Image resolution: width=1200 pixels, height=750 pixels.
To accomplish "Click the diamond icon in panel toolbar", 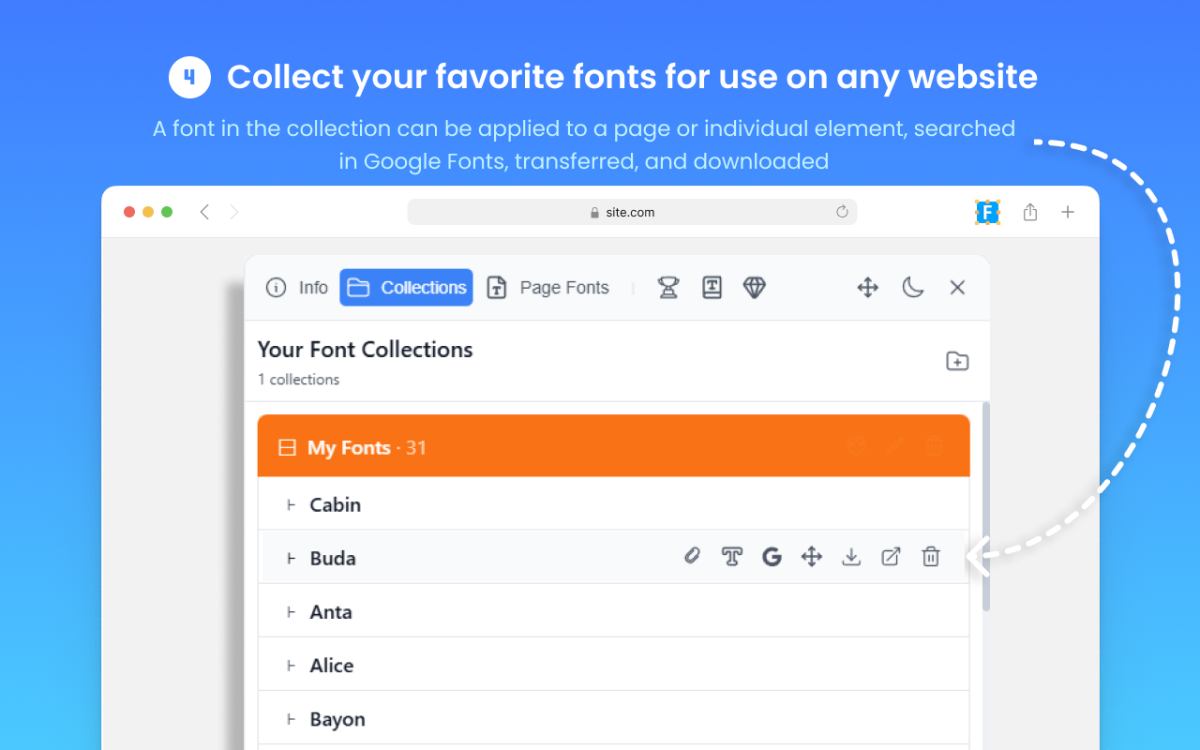I will 754,288.
